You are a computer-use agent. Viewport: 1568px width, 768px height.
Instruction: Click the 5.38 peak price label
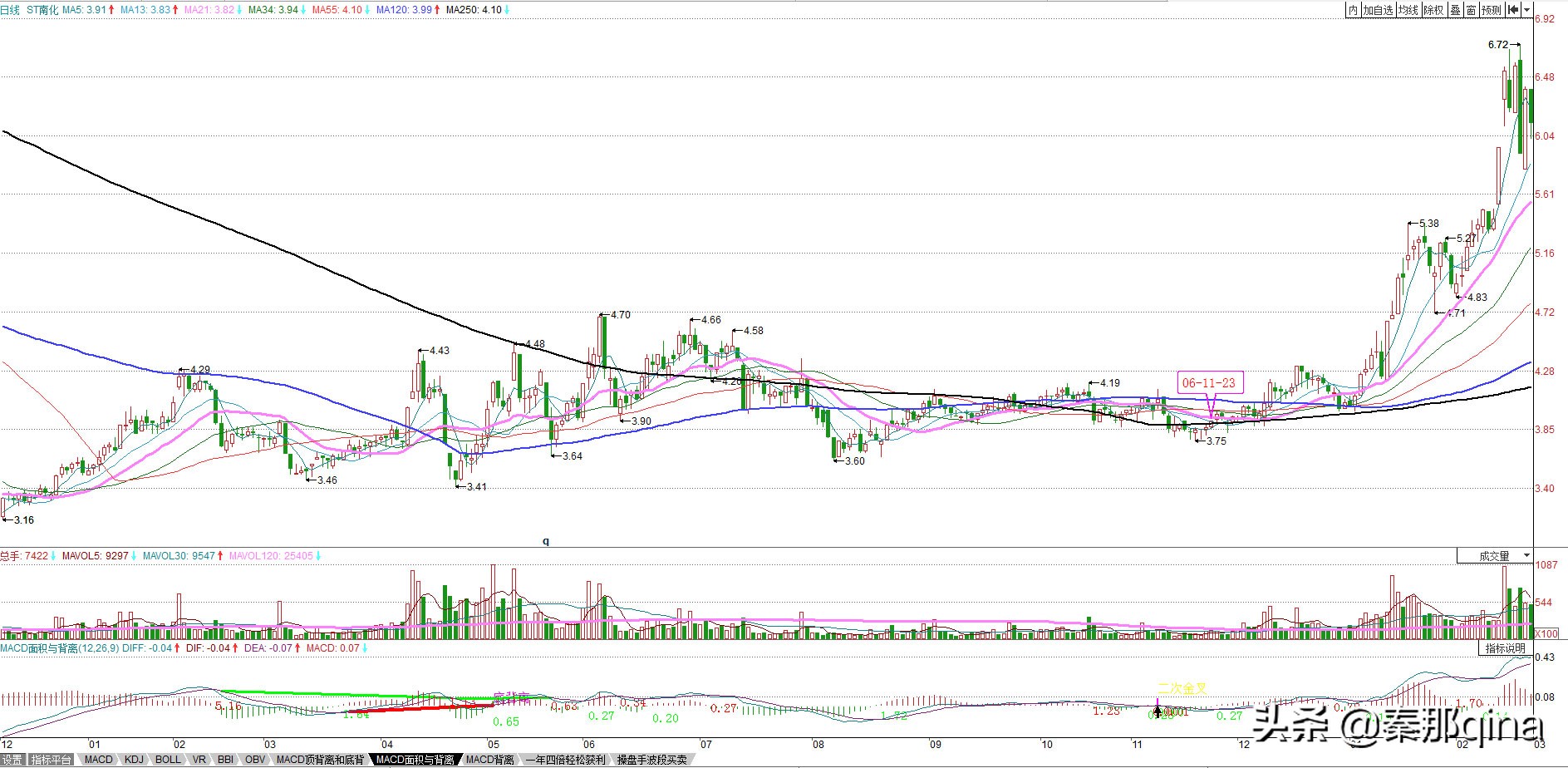pyautogui.click(x=1429, y=224)
